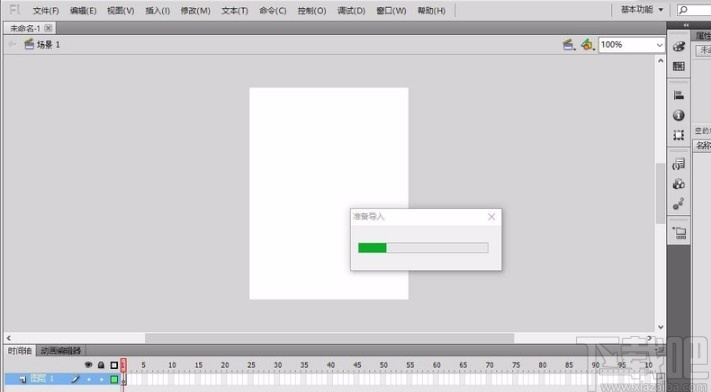711x392 pixels.
Task: Click frame 50 on the timeline ruler
Action: (x=384, y=365)
